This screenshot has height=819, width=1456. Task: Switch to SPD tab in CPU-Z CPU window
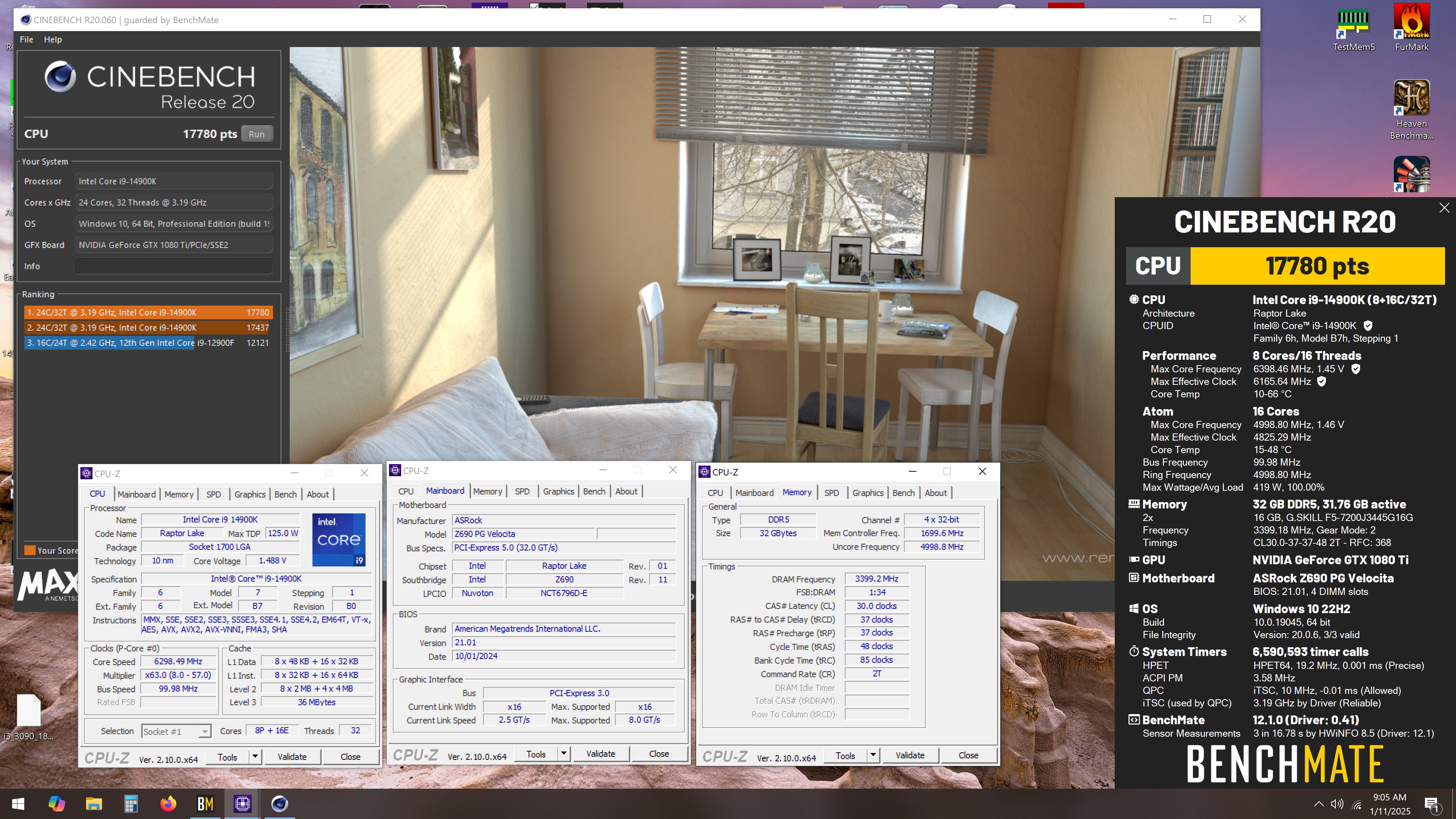pos(213,494)
